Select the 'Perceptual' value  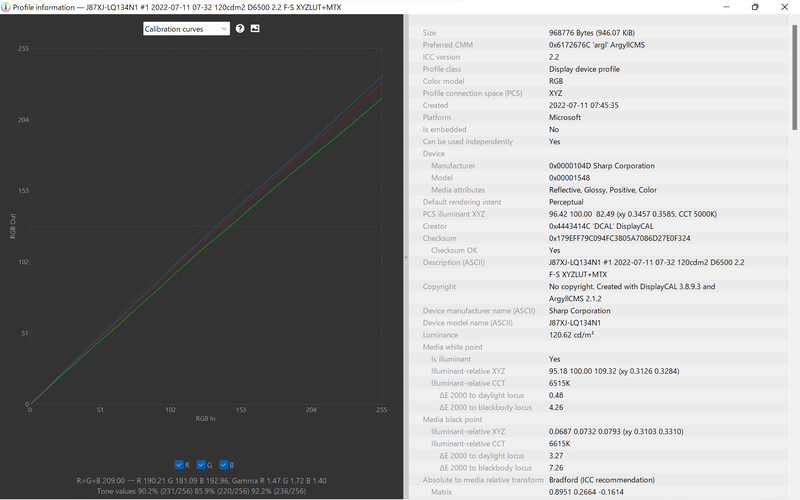566,202
